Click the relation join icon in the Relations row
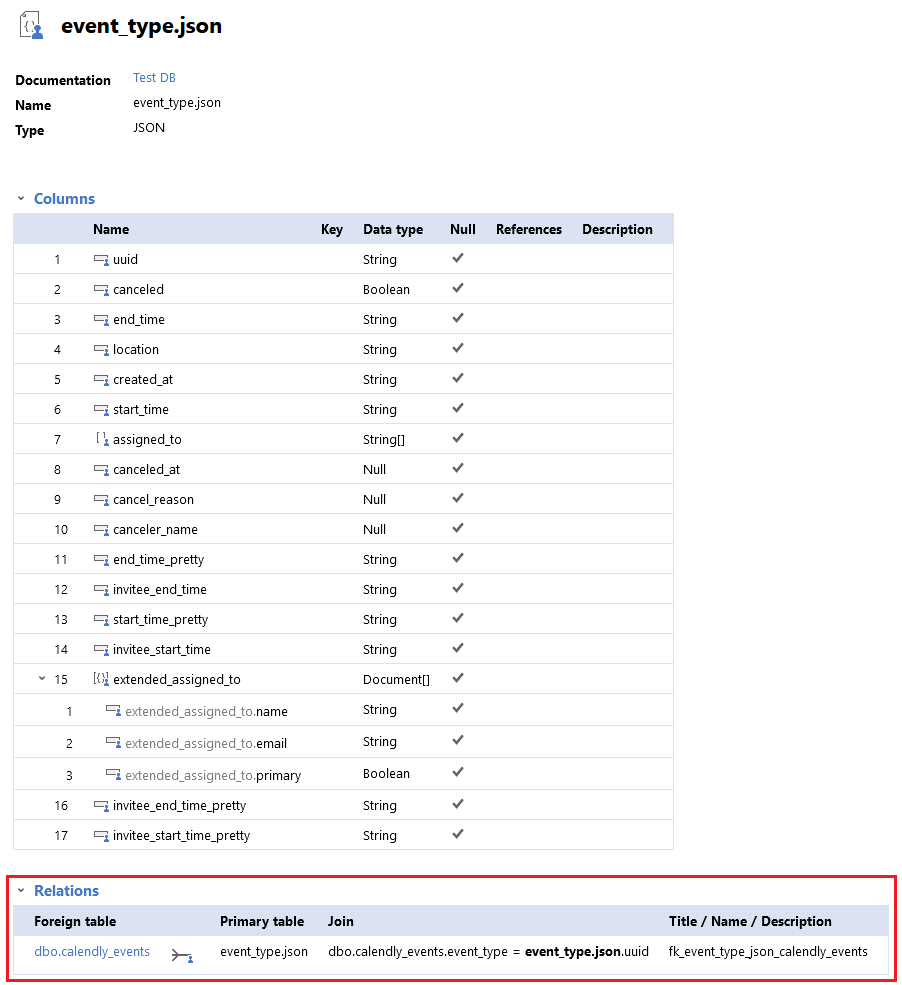Viewport: 902px width, 985px height. [x=182, y=956]
